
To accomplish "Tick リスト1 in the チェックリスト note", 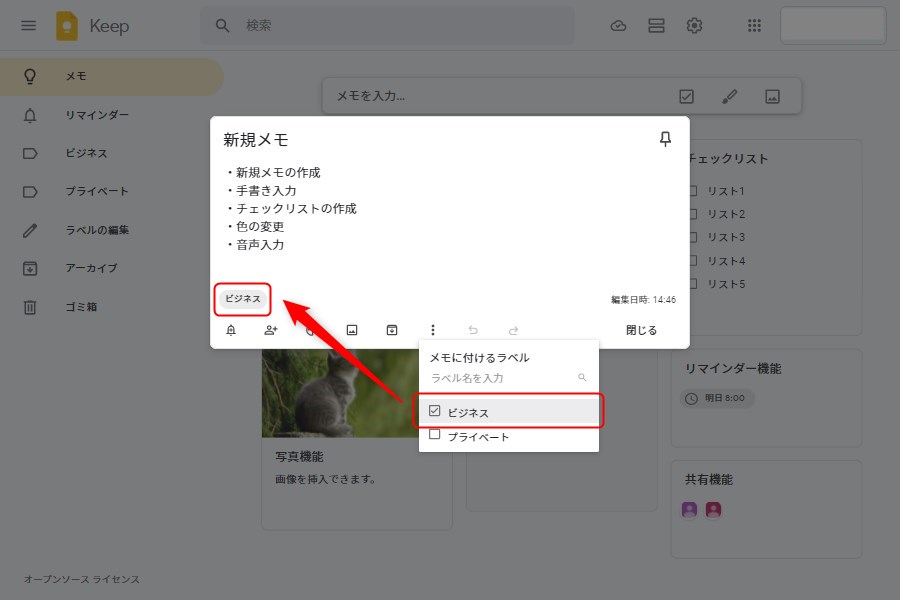I will (x=692, y=191).
